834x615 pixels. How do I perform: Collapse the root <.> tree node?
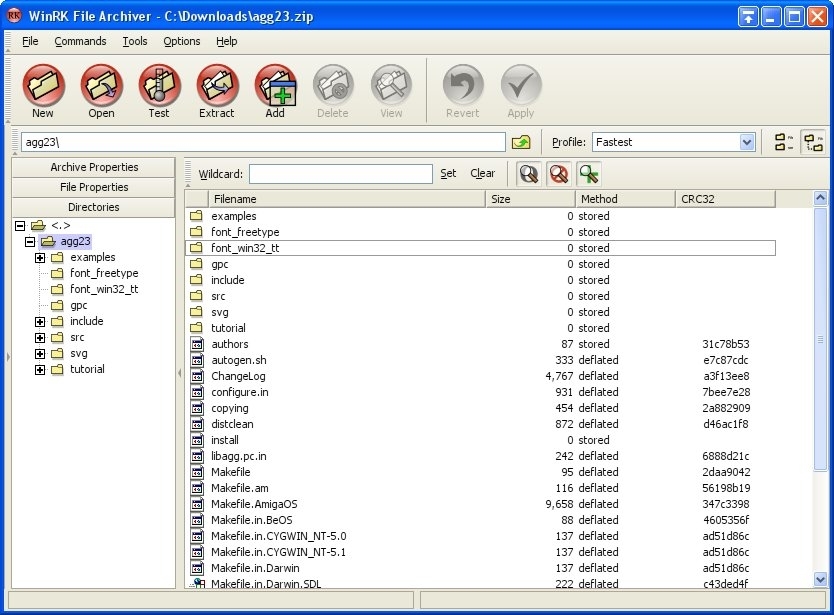(20, 226)
